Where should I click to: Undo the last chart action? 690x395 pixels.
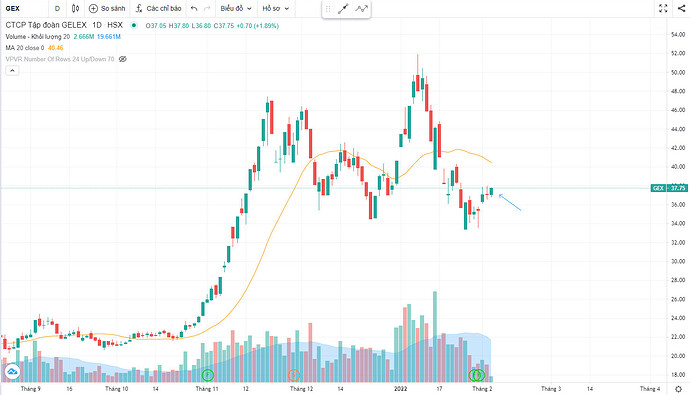pyautogui.click(x=194, y=8)
